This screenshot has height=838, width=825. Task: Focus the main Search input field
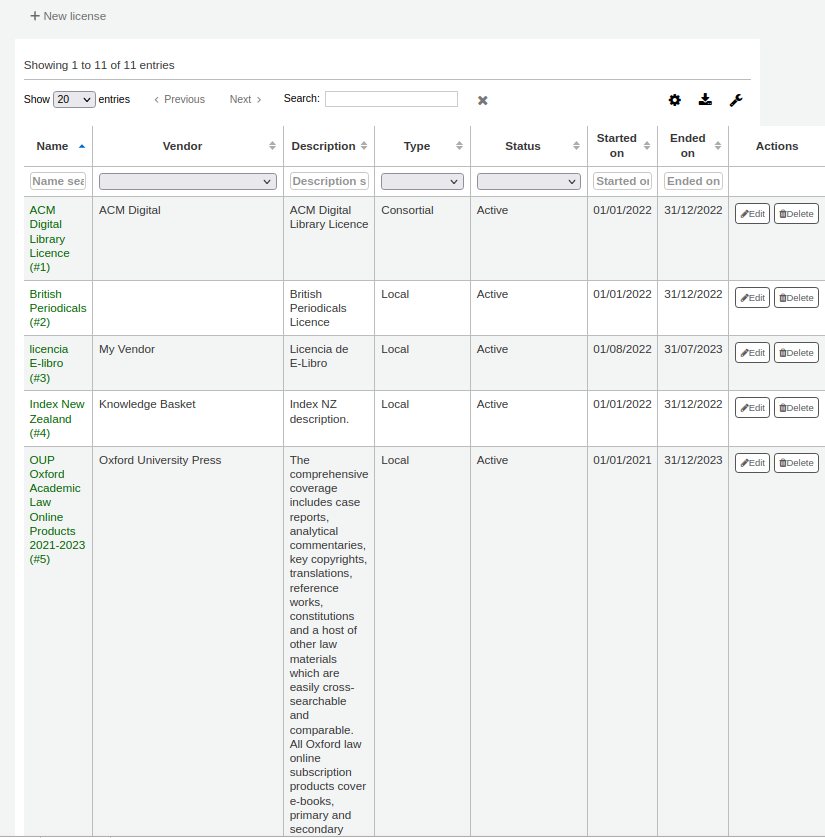[x=391, y=99]
